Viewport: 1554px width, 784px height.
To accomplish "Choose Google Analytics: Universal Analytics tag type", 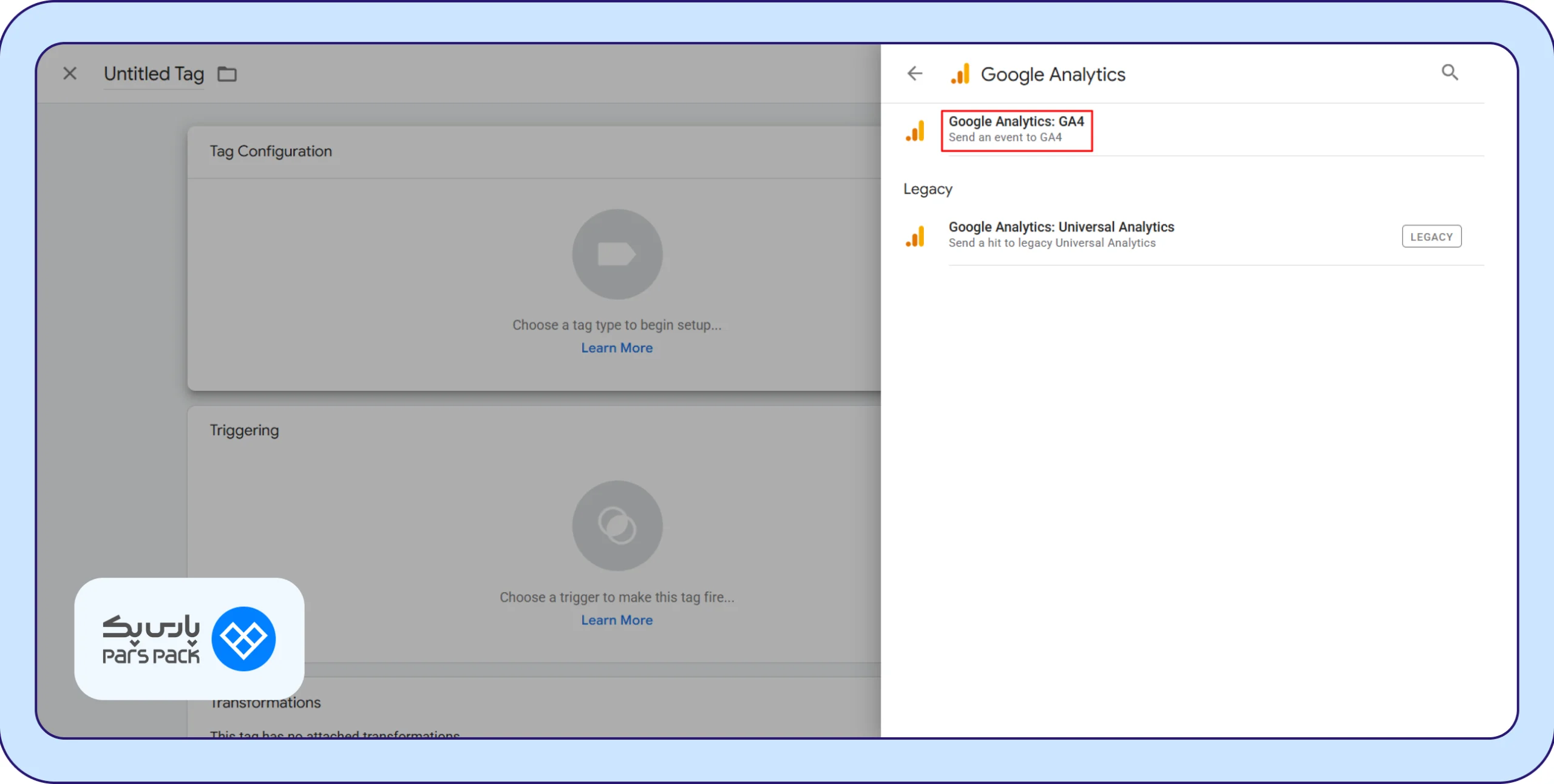I will 1193,235.
